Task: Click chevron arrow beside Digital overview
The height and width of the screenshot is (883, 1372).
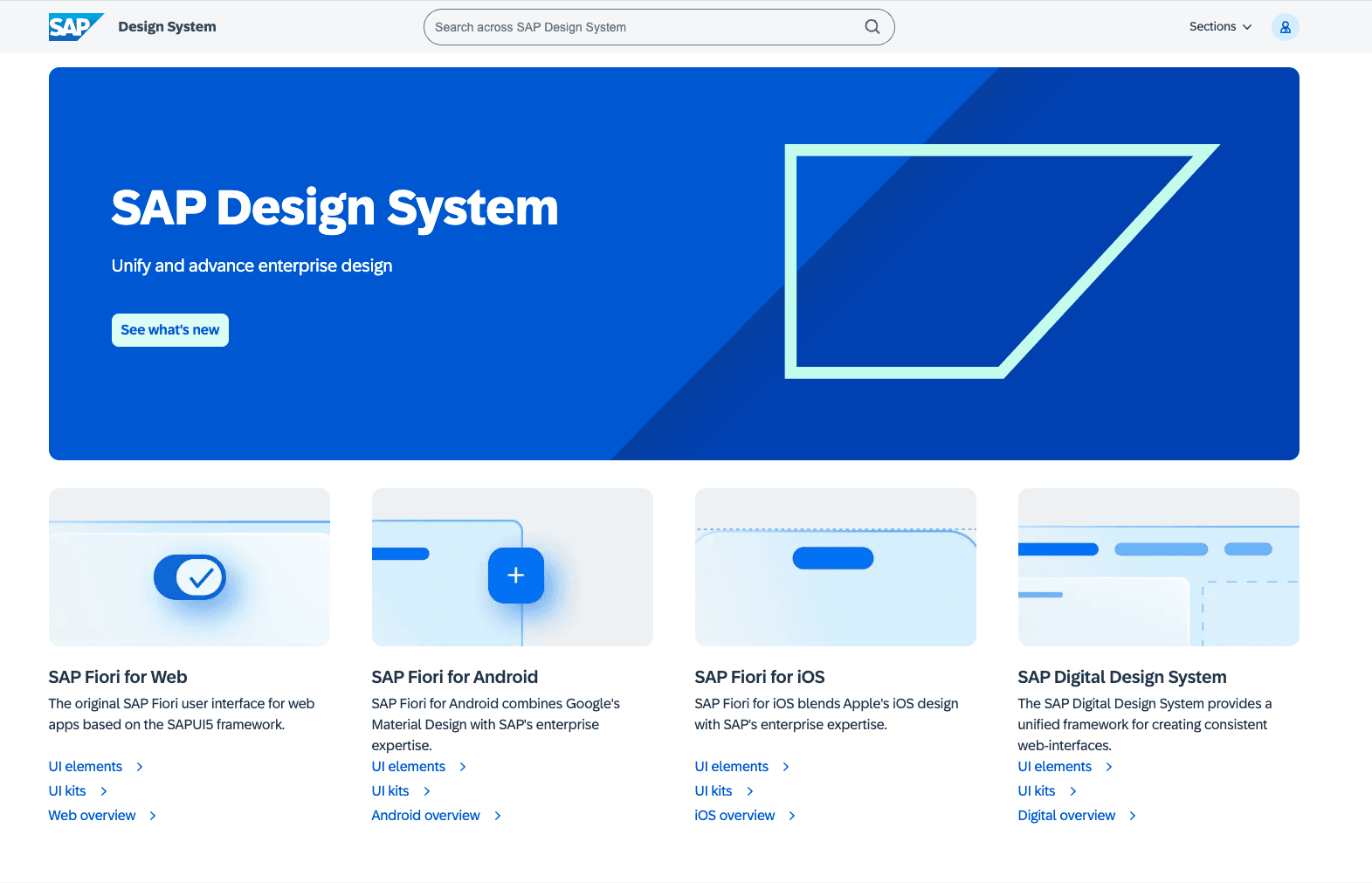Action: [1133, 816]
